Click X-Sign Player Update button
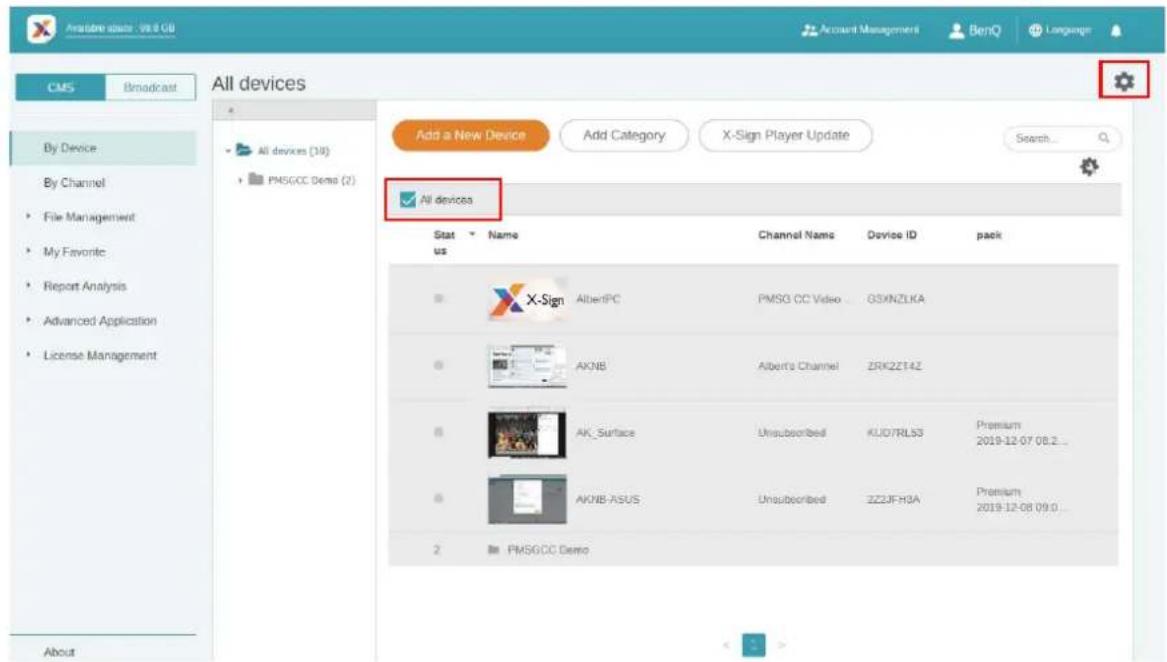 pos(785,136)
